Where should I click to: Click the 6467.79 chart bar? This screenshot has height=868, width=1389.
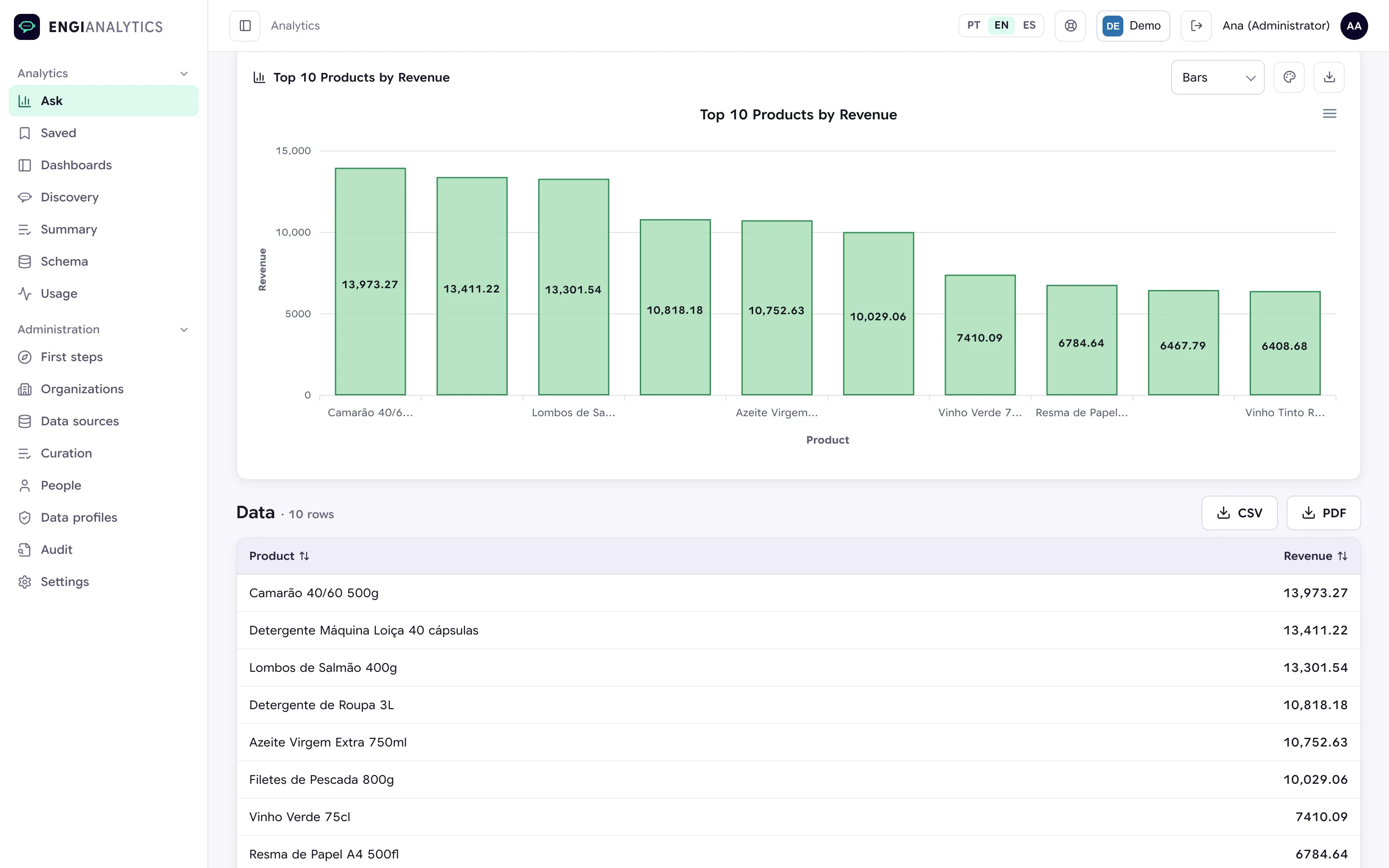tap(1183, 343)
